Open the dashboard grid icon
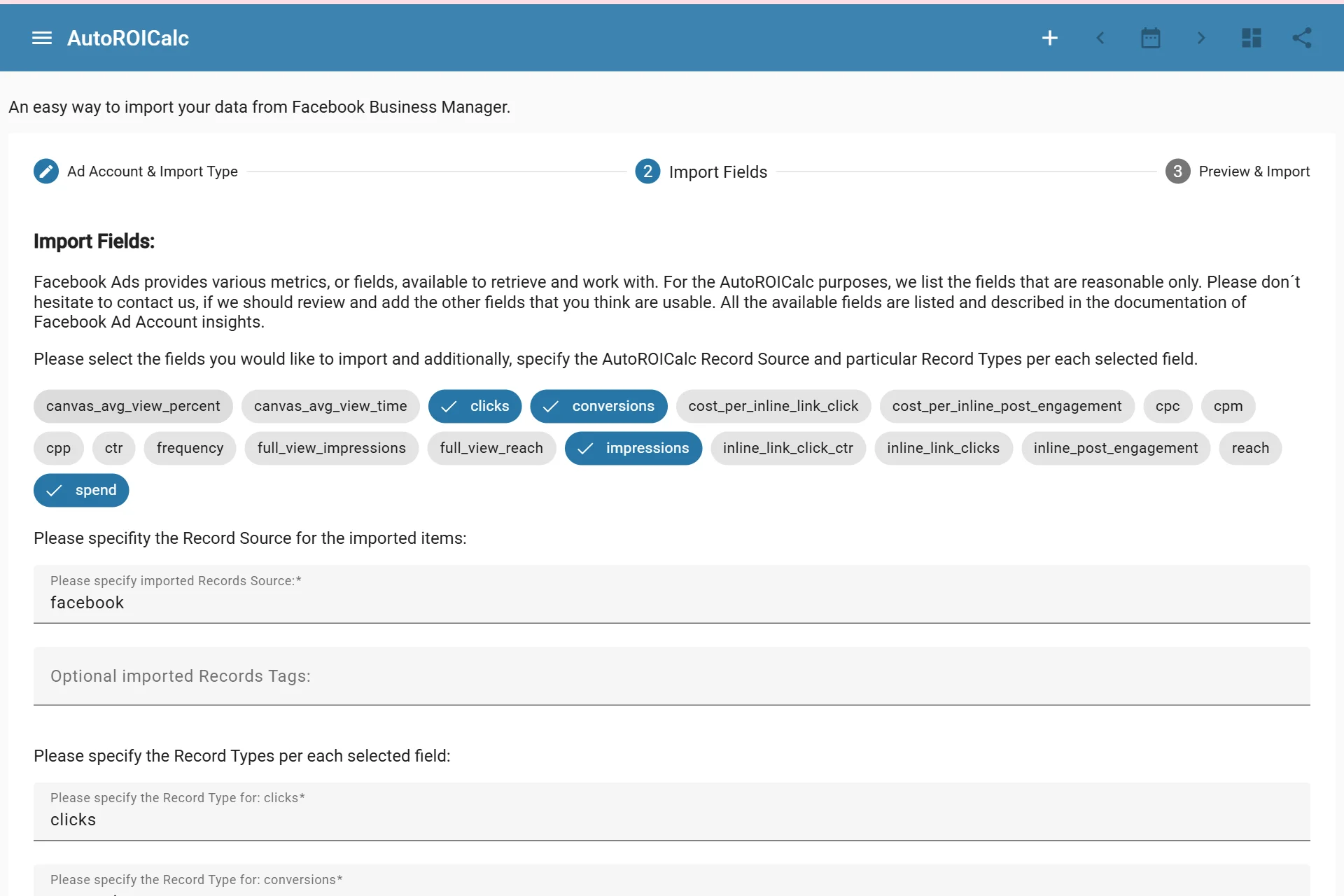The height and width of the screenshot is (896, 1344). (x=1251, y=38)
